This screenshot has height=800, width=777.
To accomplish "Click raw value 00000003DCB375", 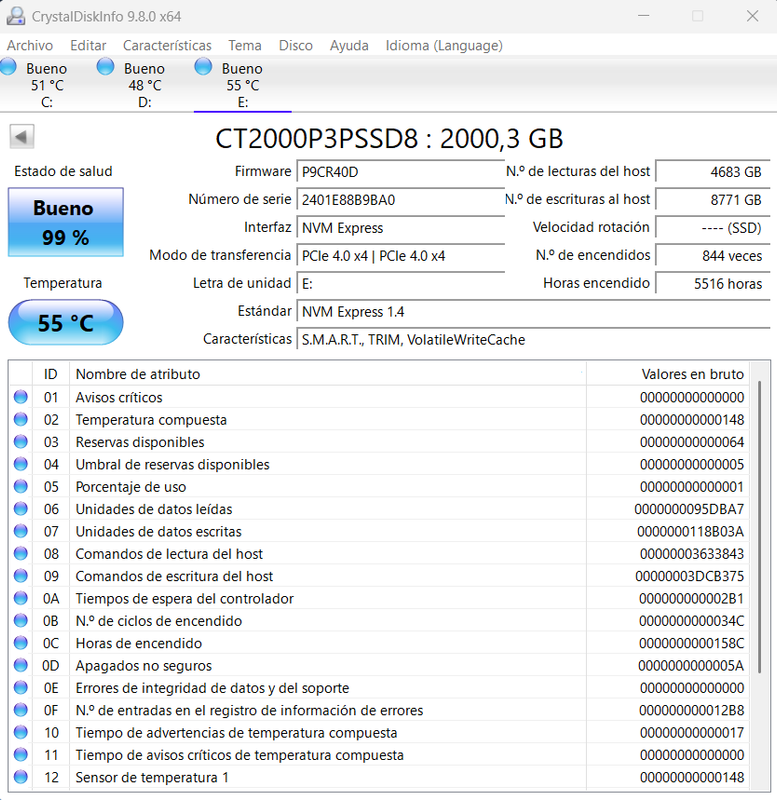I will pos(690,576).
